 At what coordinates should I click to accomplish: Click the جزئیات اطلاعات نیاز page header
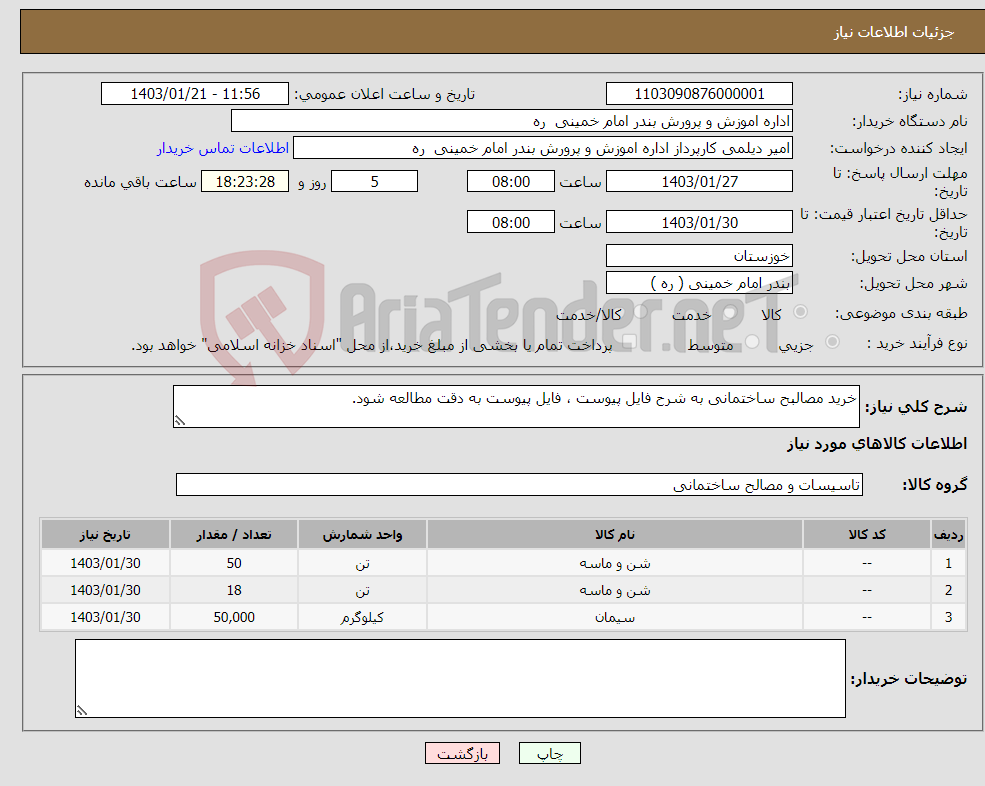point(894,32)
